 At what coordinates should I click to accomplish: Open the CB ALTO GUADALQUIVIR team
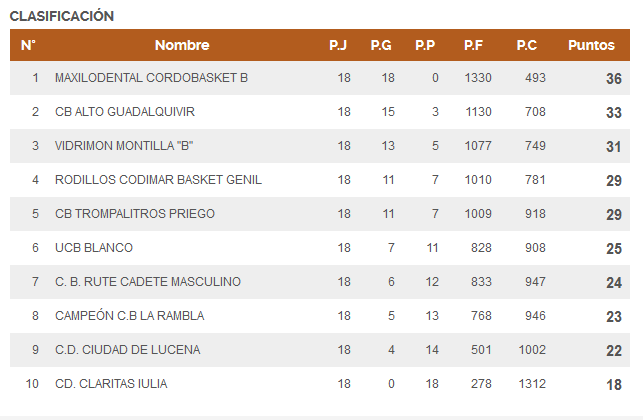coord(125,112)
